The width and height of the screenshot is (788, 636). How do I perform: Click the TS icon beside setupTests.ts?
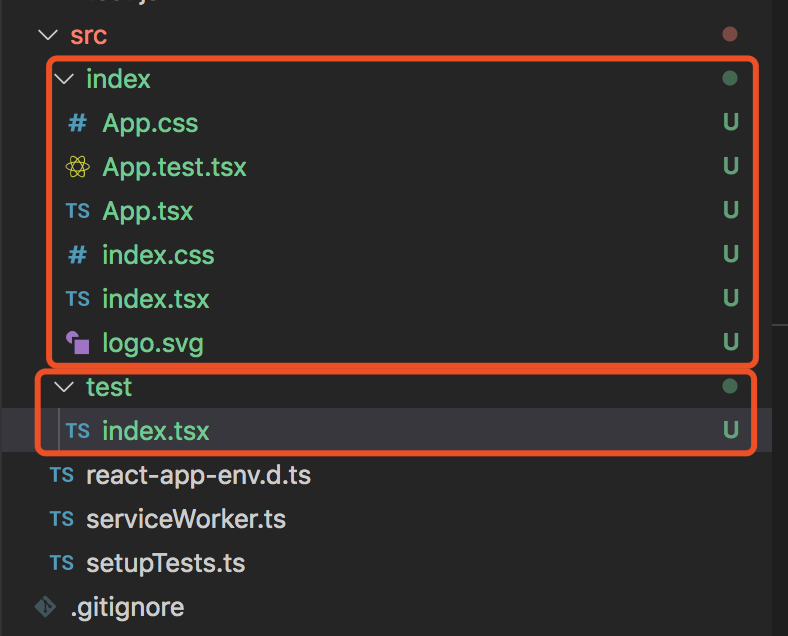point(61,563)
